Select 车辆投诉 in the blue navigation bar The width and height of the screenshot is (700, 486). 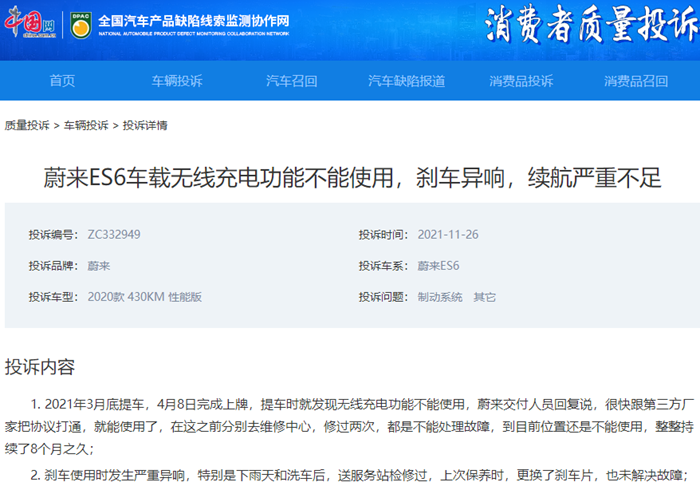pos(177,81)
